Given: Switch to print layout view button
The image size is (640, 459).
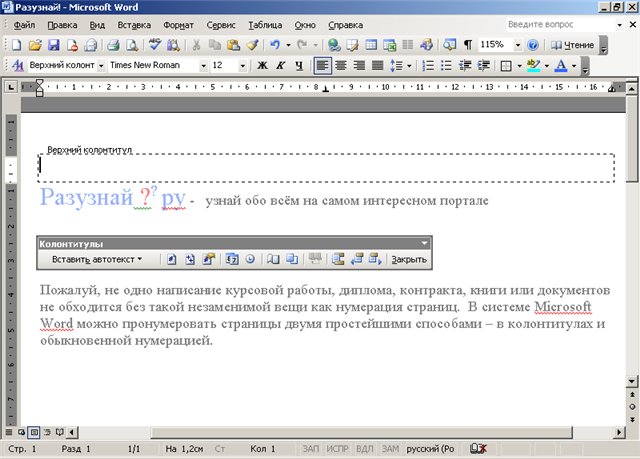Looking at the screenshot, I should 33,432.
